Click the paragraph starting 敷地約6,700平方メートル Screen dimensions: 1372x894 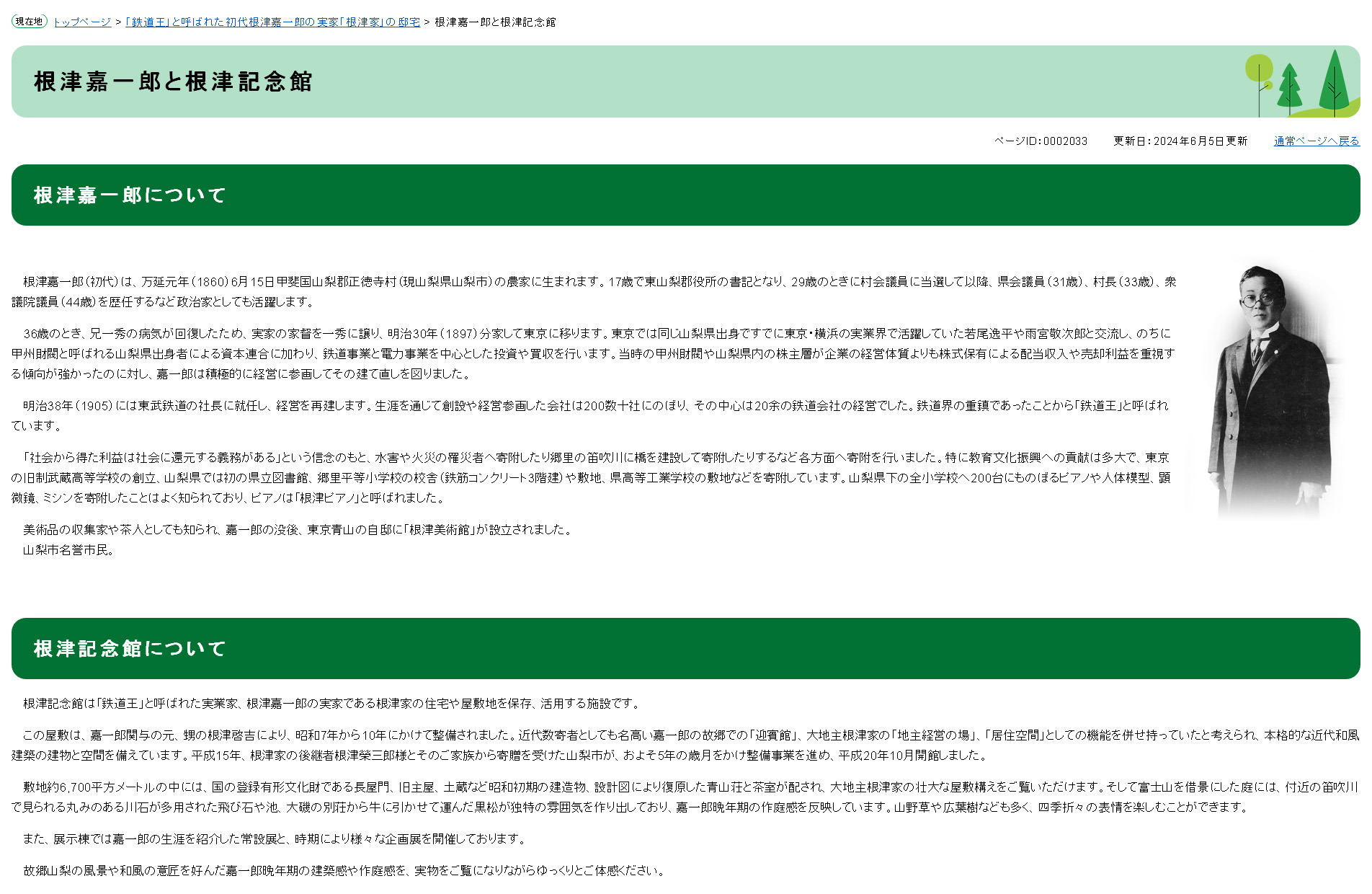[685, 797]
